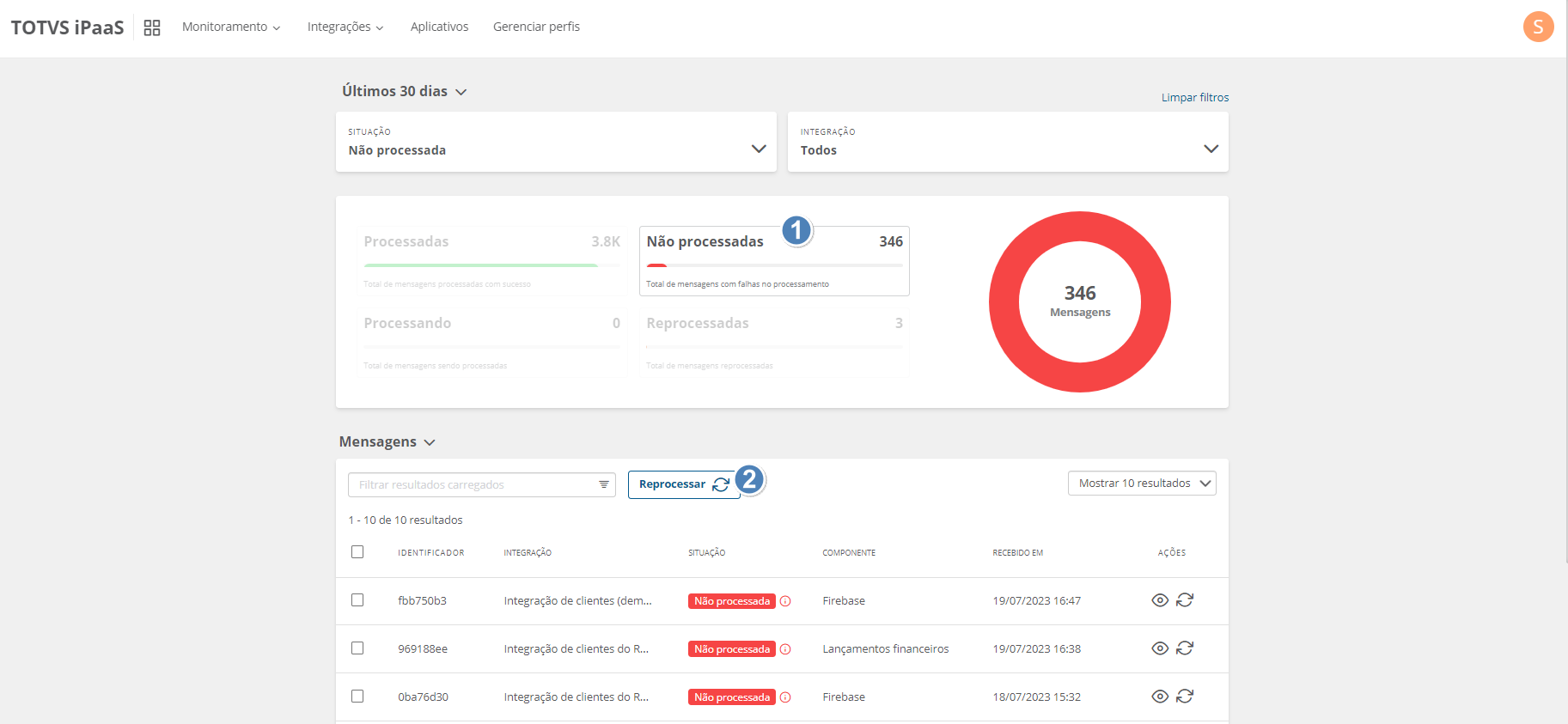Click the Não processada badge for 969188ee
The width and height of the screenshot is (1568, 724).
[x=732, y=649]
